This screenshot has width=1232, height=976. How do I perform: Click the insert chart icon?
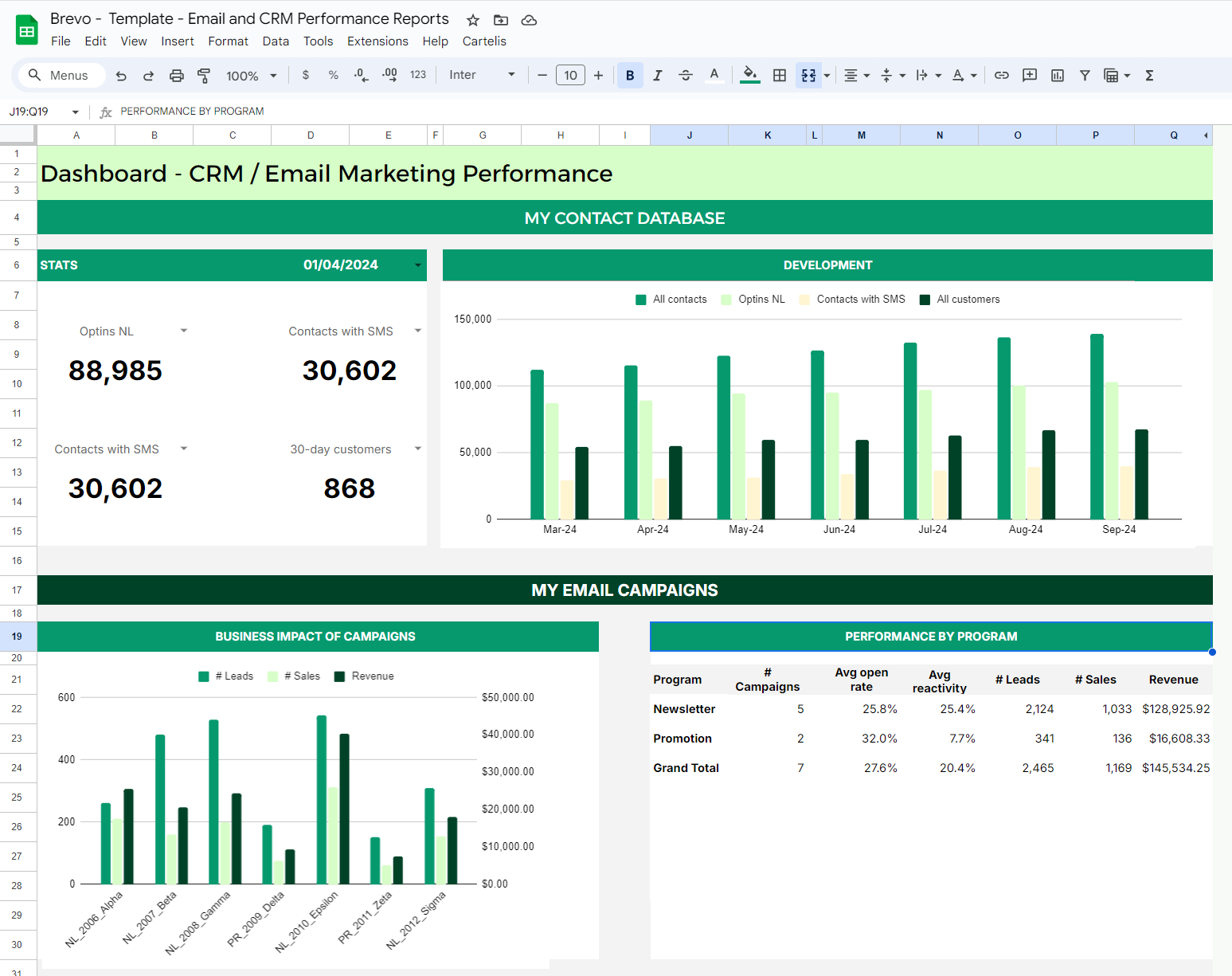point(1058,76)
